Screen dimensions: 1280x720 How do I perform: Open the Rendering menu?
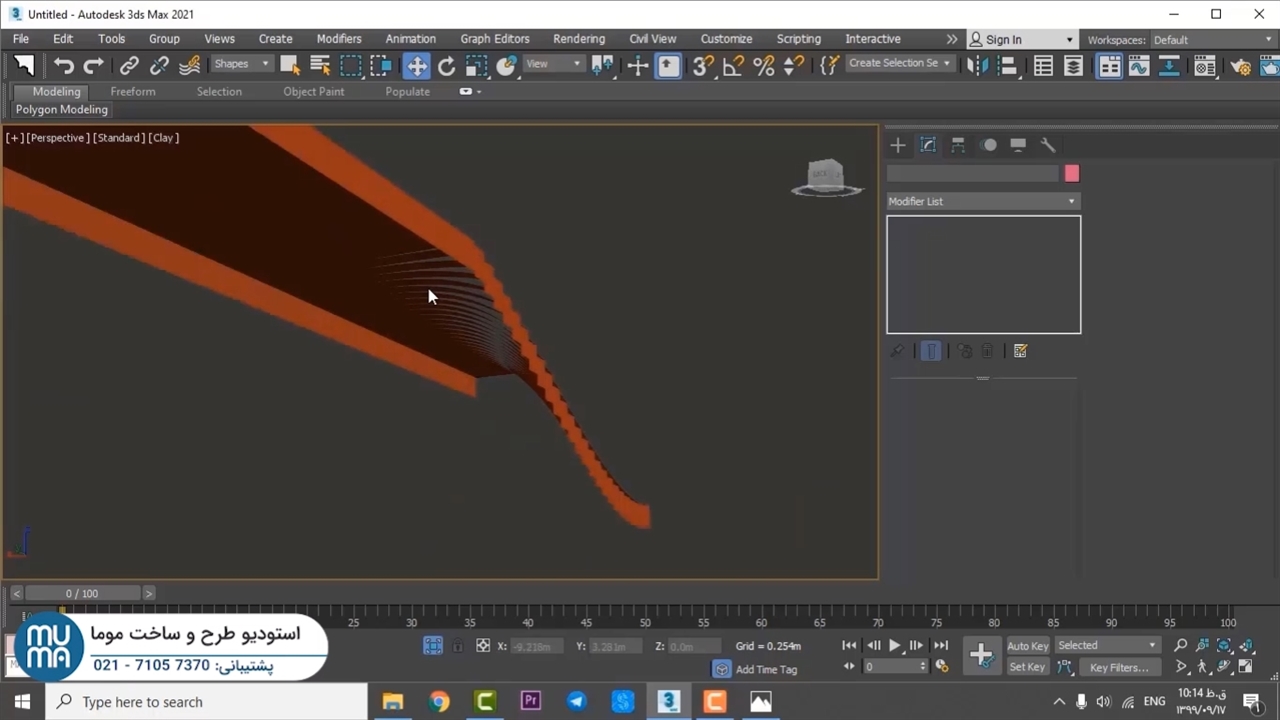click(578, 39)
